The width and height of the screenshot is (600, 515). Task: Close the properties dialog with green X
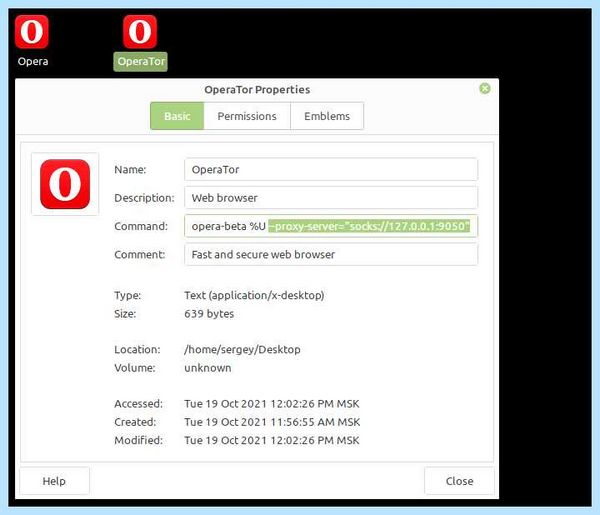pos(485,89)
